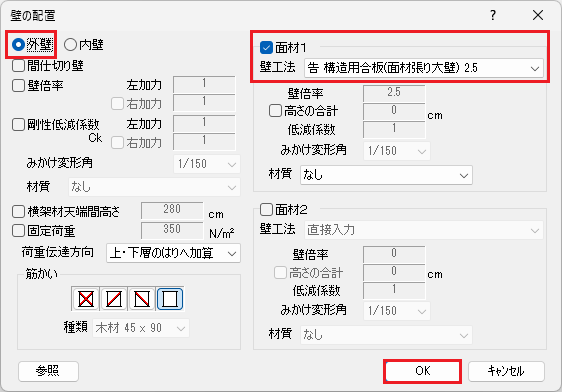562x392 pixels.
Task: Tick the 壁倍率 右加力 checkbox
Action: point(117,104)
